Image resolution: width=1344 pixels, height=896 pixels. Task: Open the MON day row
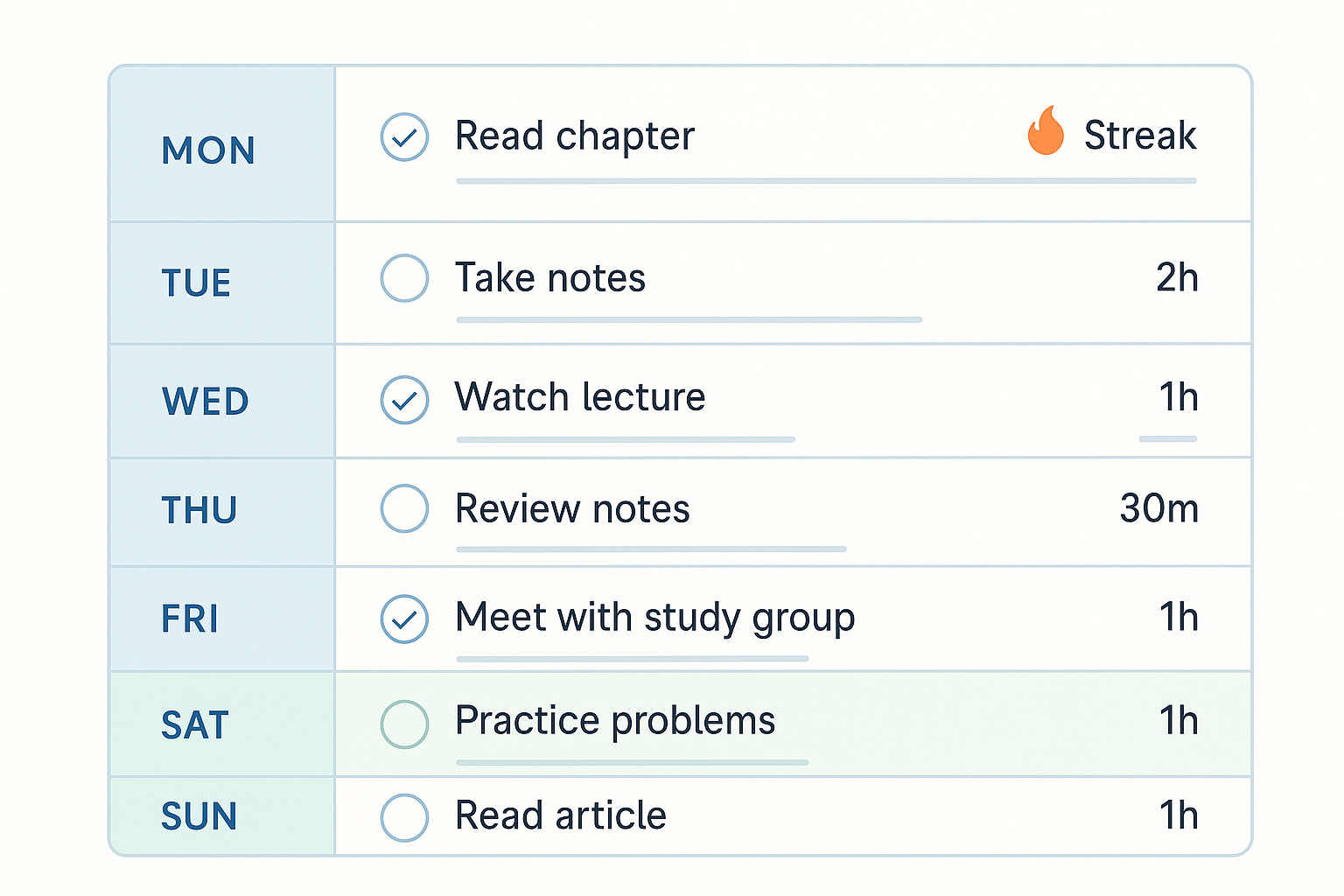(x=207, y=150)
